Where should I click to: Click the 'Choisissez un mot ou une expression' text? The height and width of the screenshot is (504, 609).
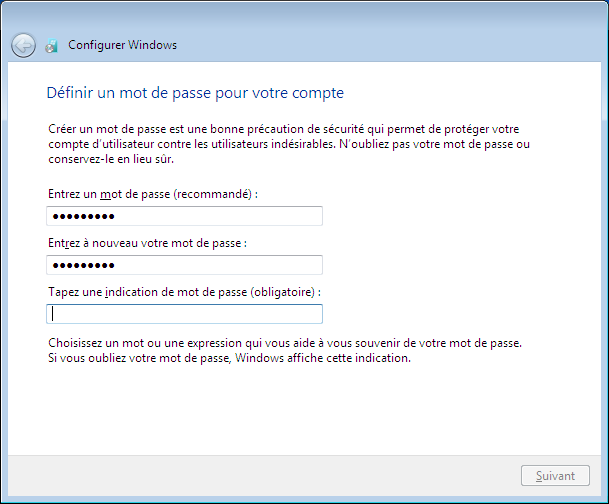pyautogui.click(x=284, y=343)
